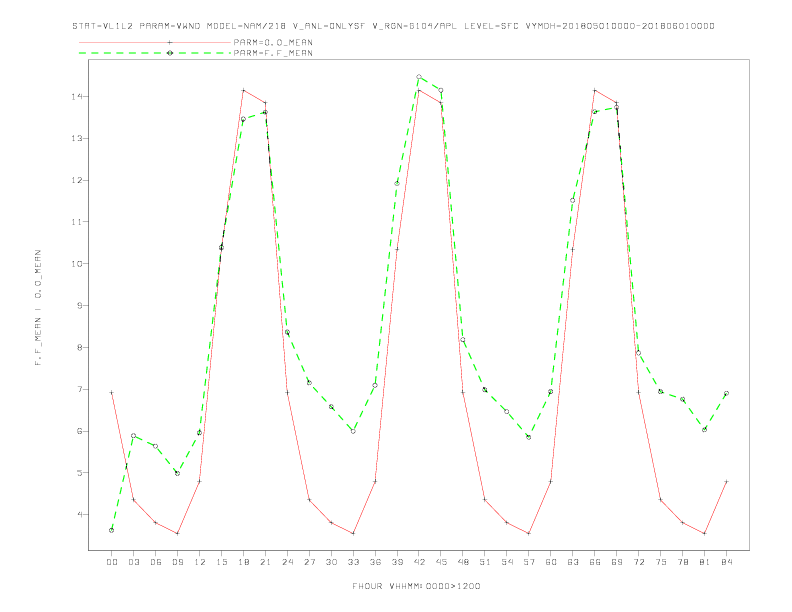Click x-axis tick label 72
This screenshot has width=792, height=612.
click(x=638, y=562)
